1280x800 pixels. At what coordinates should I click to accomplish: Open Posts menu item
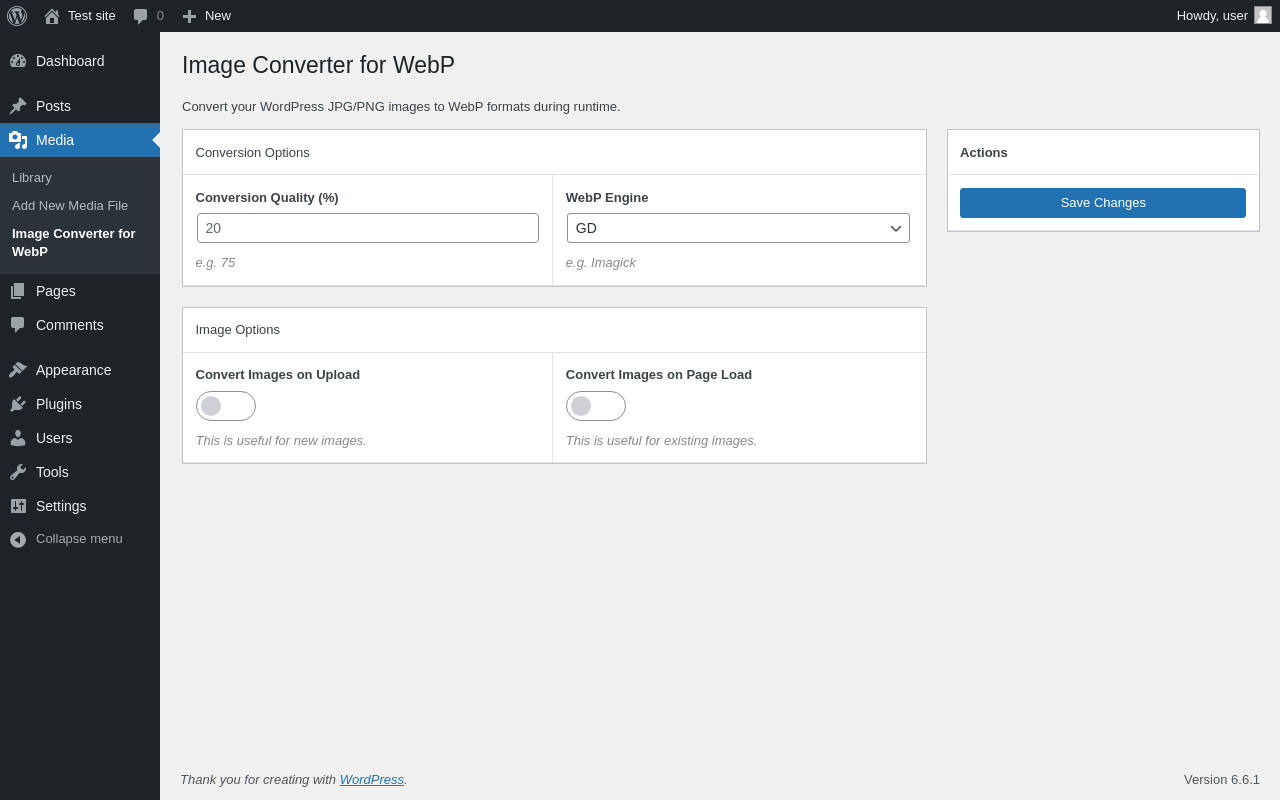(x=80, y=106)
